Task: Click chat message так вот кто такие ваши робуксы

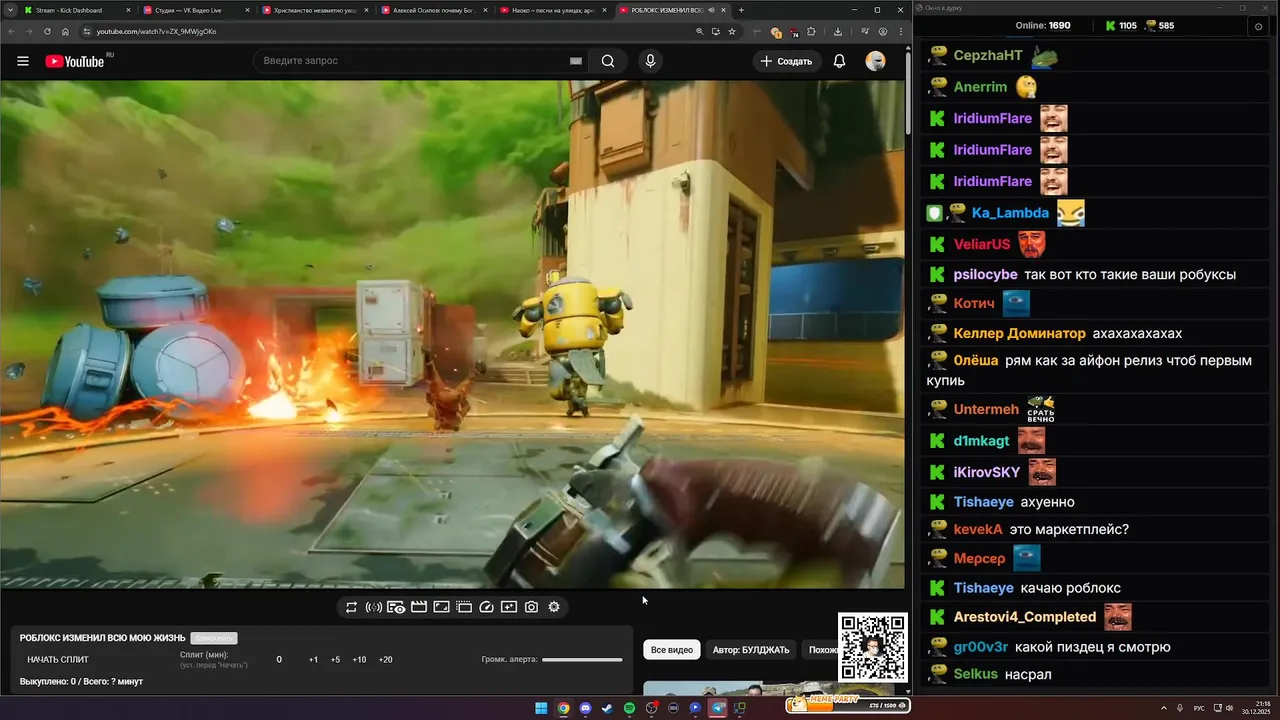Action: (x=1130, y=274)
